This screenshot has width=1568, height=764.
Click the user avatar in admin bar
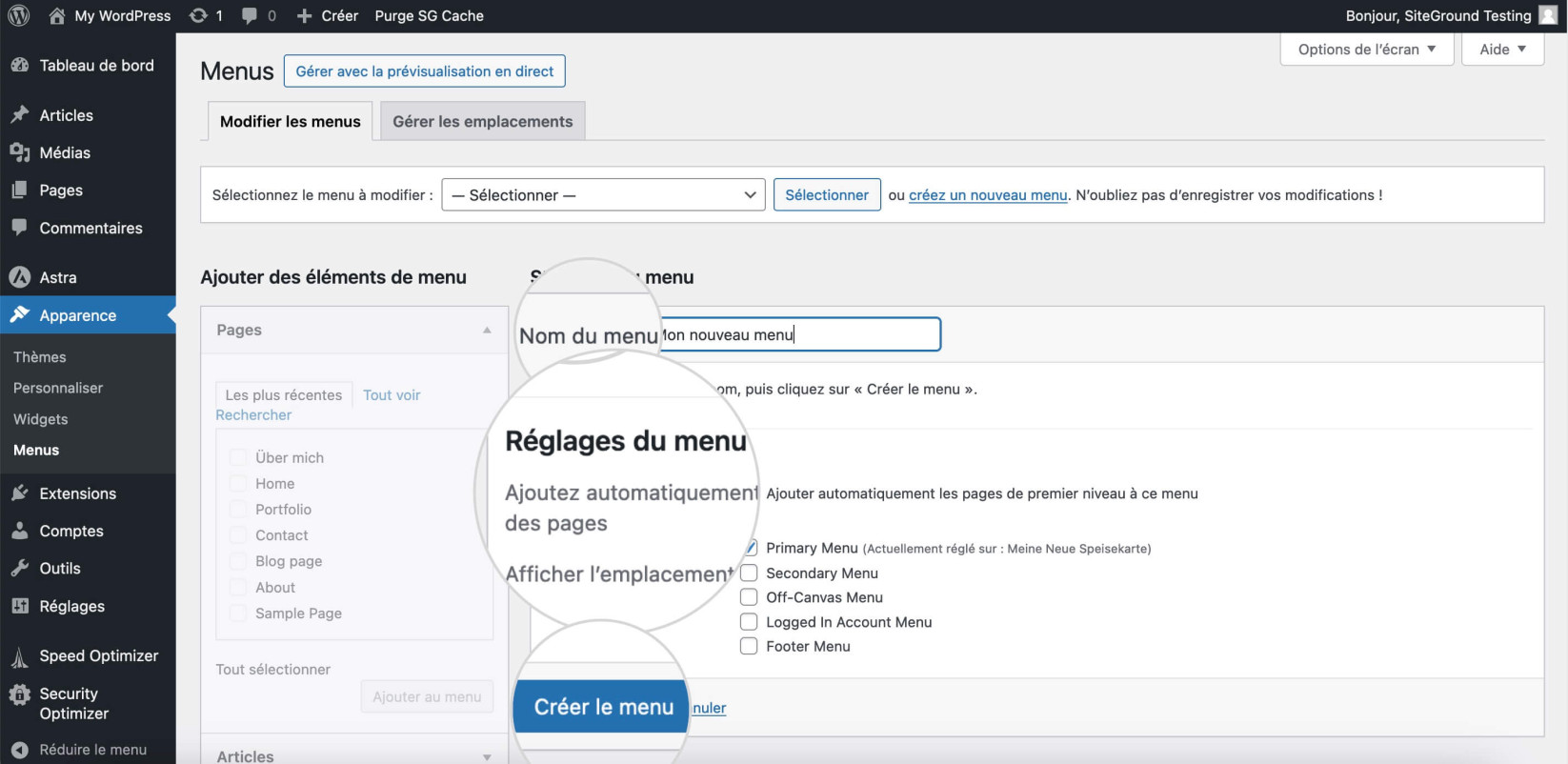pyautogui.click(x=1548, y=15)
